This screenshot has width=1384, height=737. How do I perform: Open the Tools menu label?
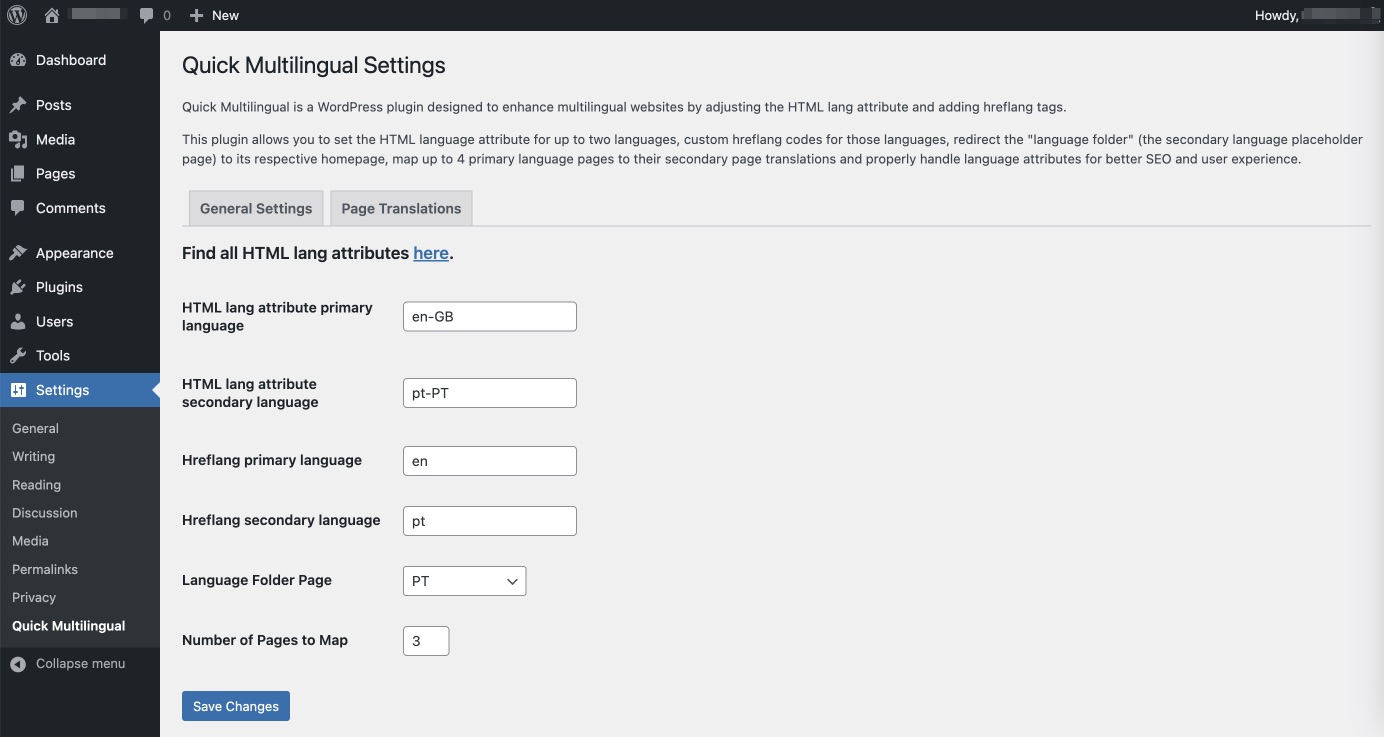(x=53, y=356)
